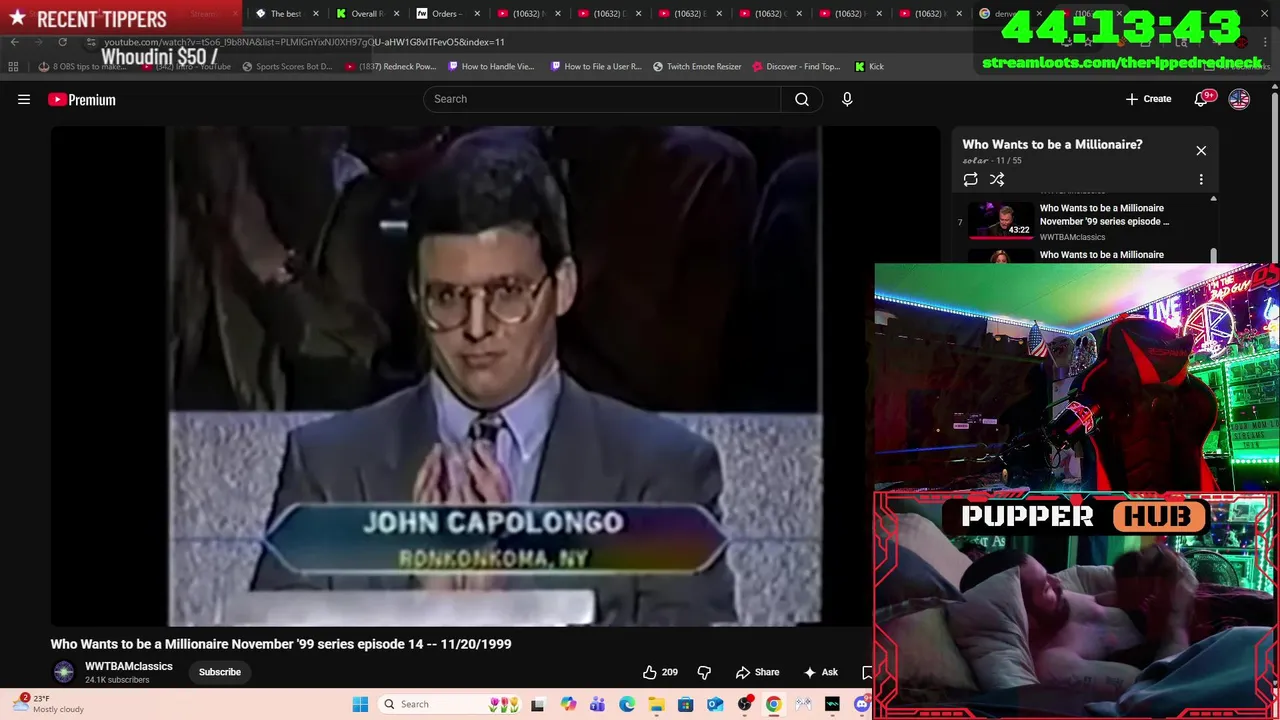Open the YouTube guide hamburger menu
The width and height of the screenshot is (1280, 720).
click(x=24, y=99)
